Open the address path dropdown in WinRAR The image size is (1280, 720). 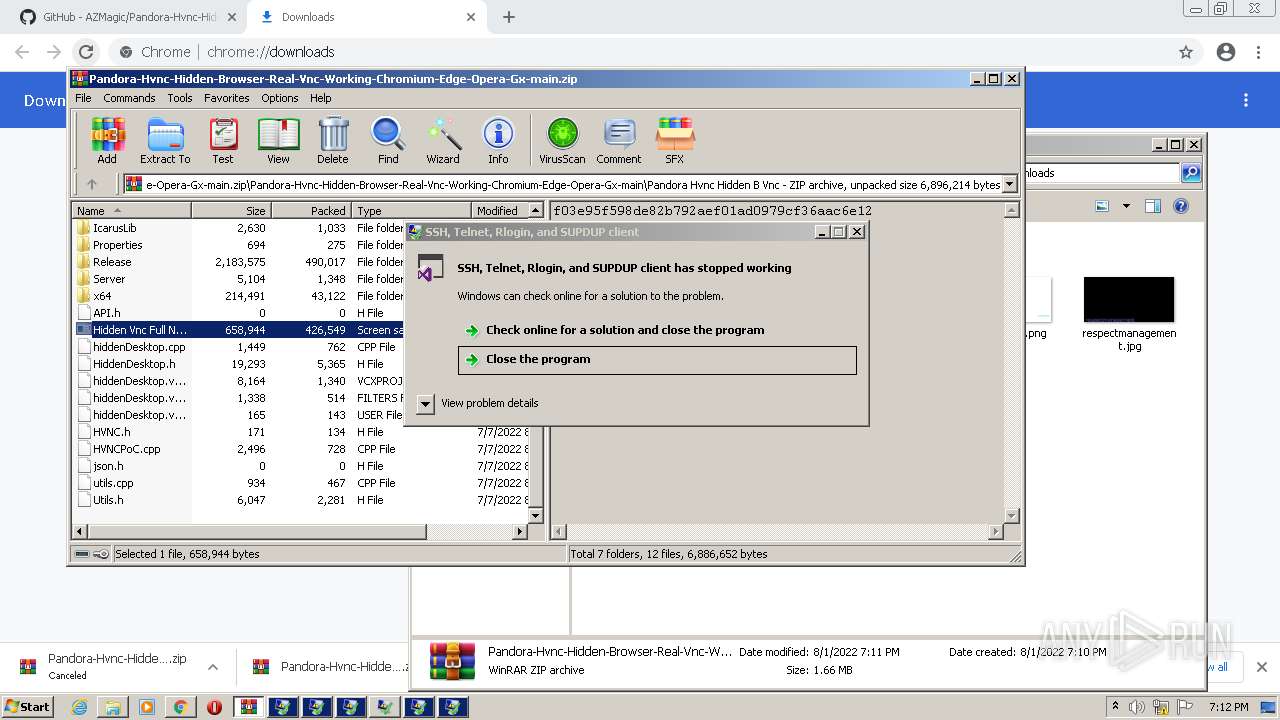tap(1010, 184)
